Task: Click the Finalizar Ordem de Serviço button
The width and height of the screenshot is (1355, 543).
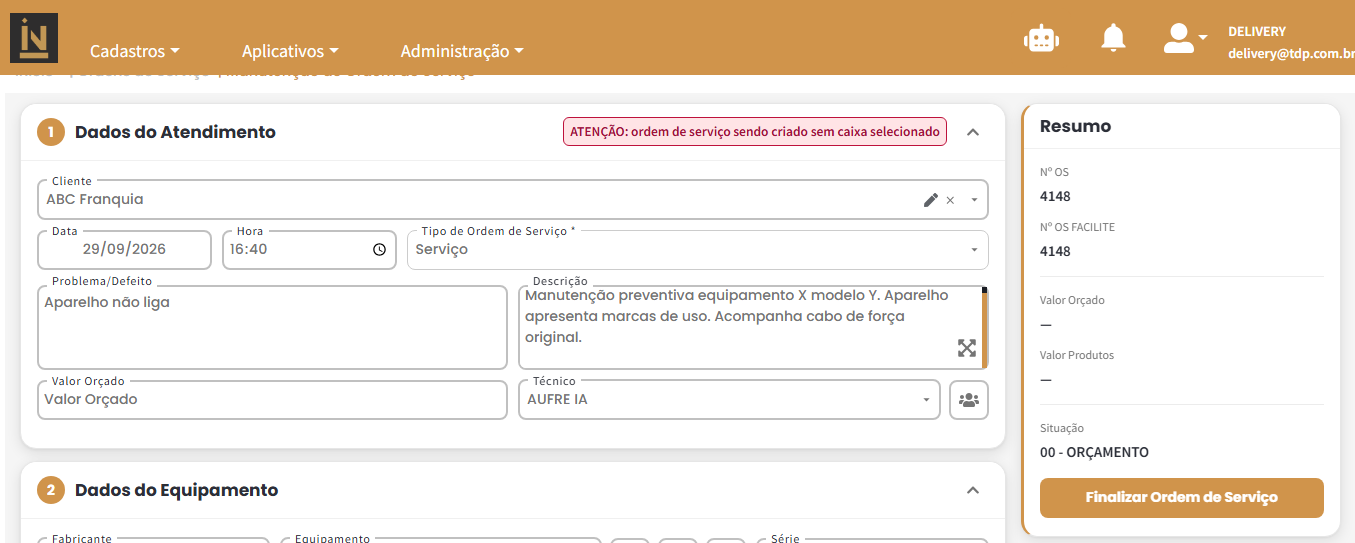Action: tap(1181, 497)
